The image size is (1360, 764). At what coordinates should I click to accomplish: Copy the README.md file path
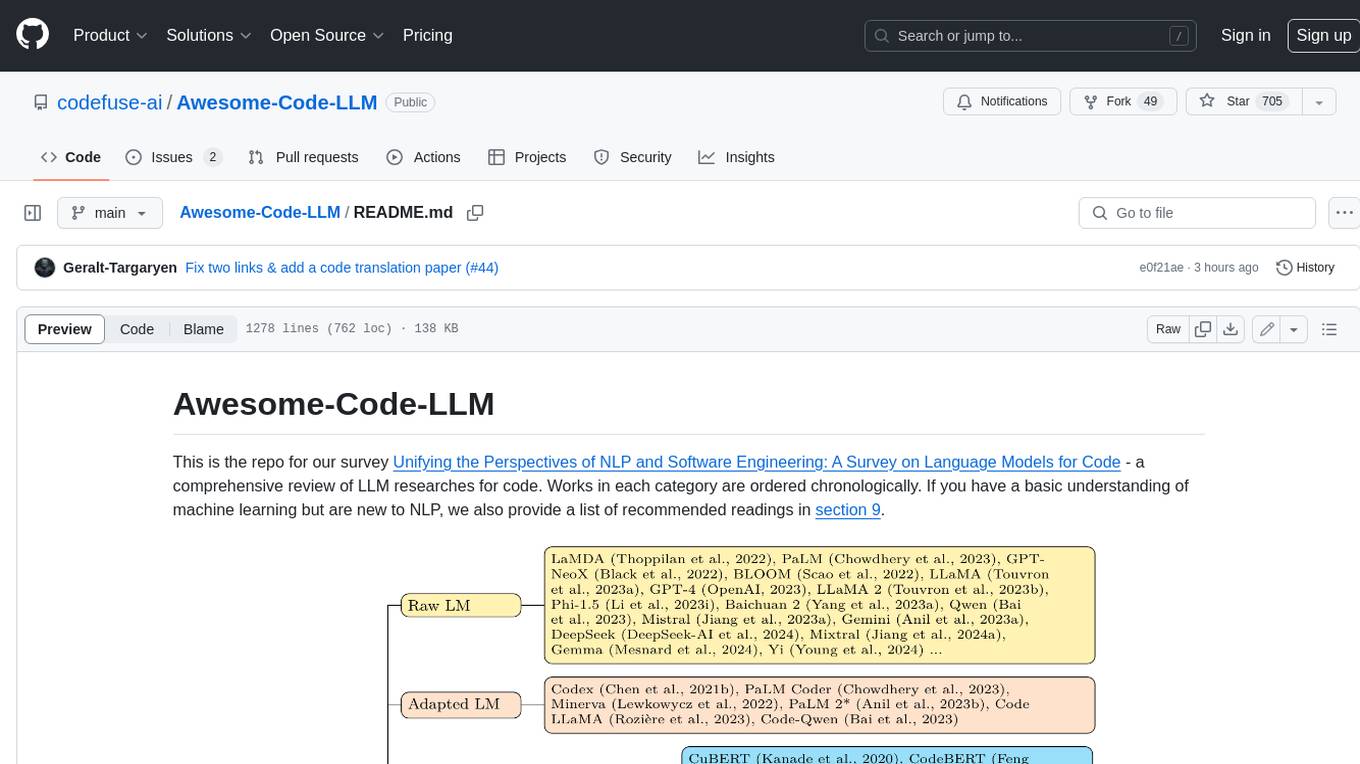click(x=475, y=213)
